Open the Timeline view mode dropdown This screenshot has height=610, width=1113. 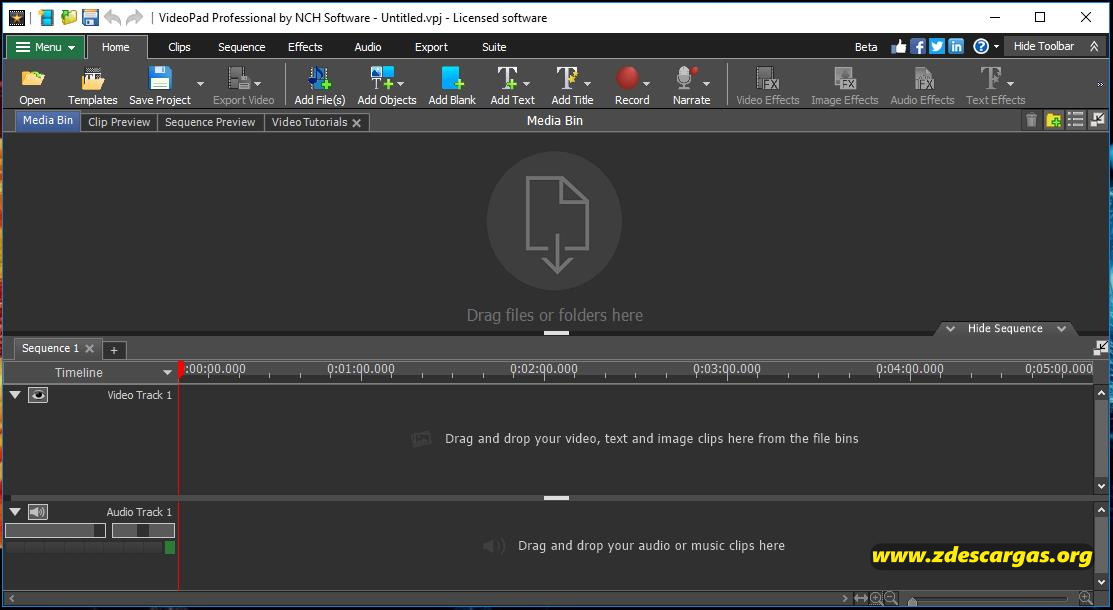(x=168, y=373)
